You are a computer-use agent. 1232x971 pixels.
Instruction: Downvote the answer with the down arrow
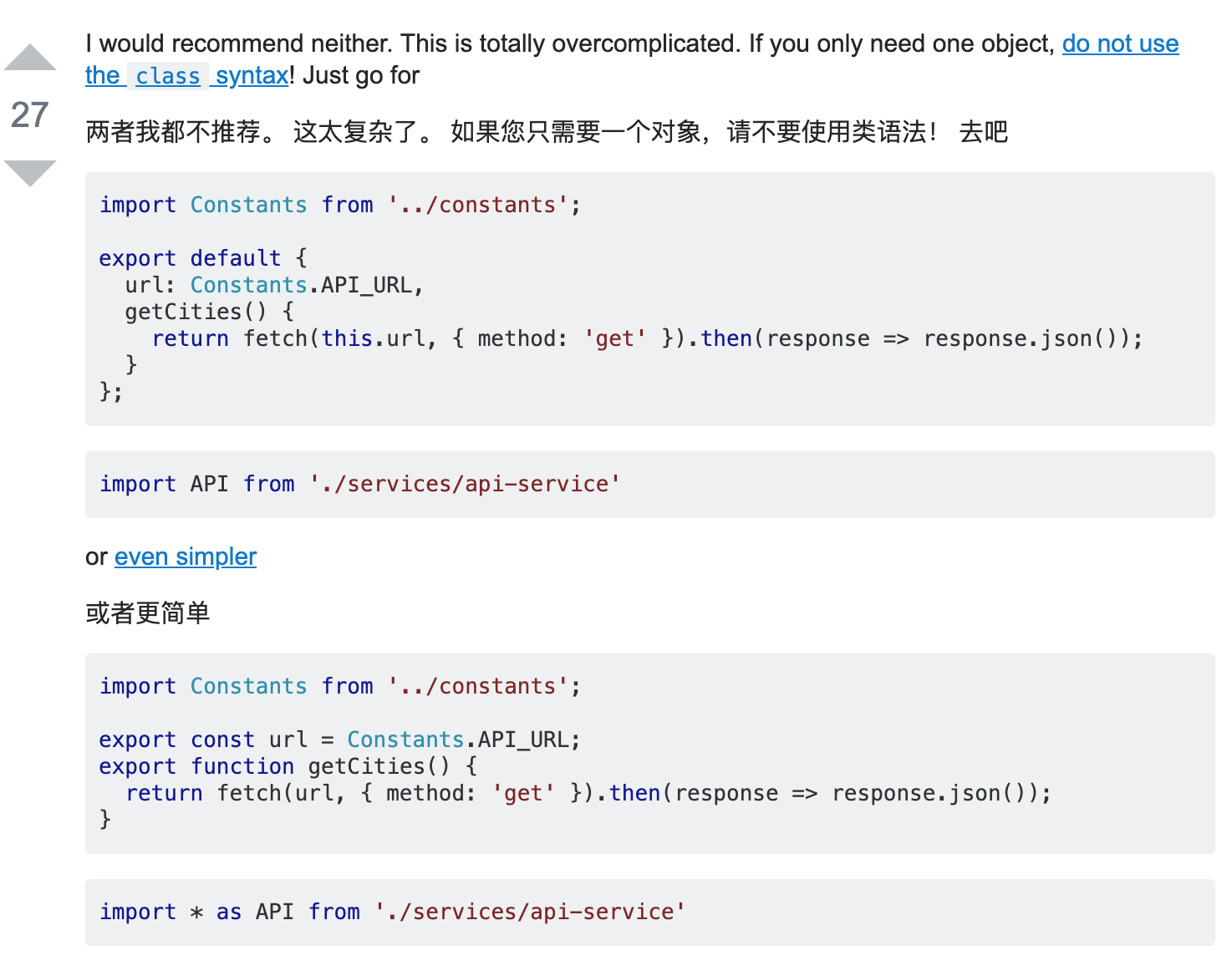click(x=30, y=173)
